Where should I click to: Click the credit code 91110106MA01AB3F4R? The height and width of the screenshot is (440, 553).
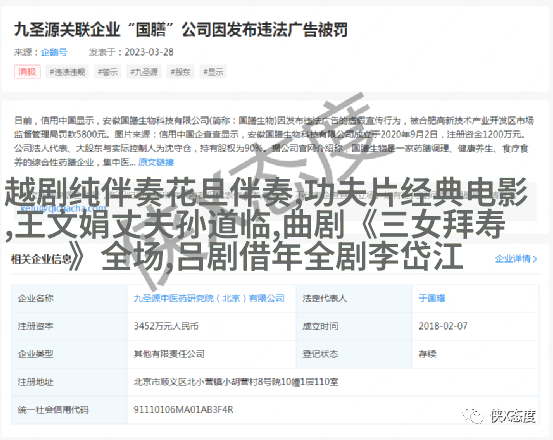[183, 410]
